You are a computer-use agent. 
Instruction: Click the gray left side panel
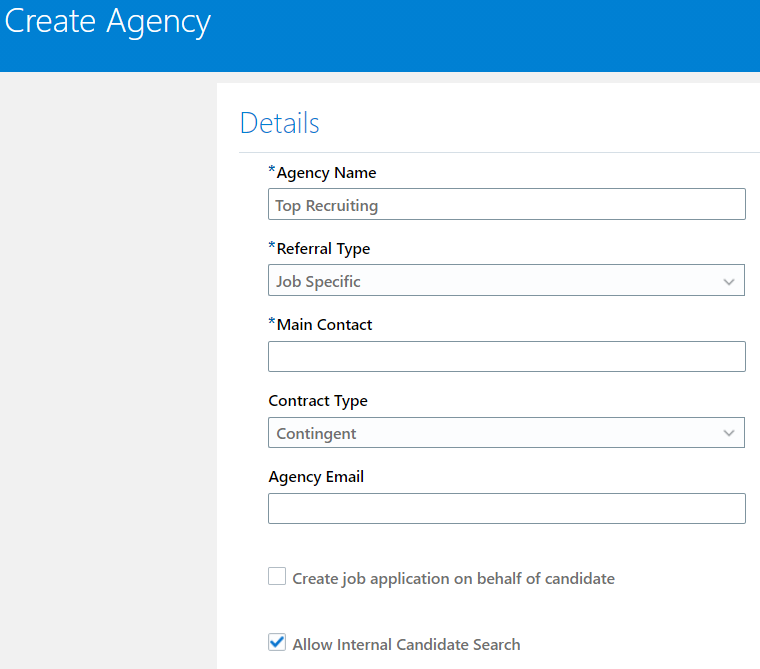[108, 370]
